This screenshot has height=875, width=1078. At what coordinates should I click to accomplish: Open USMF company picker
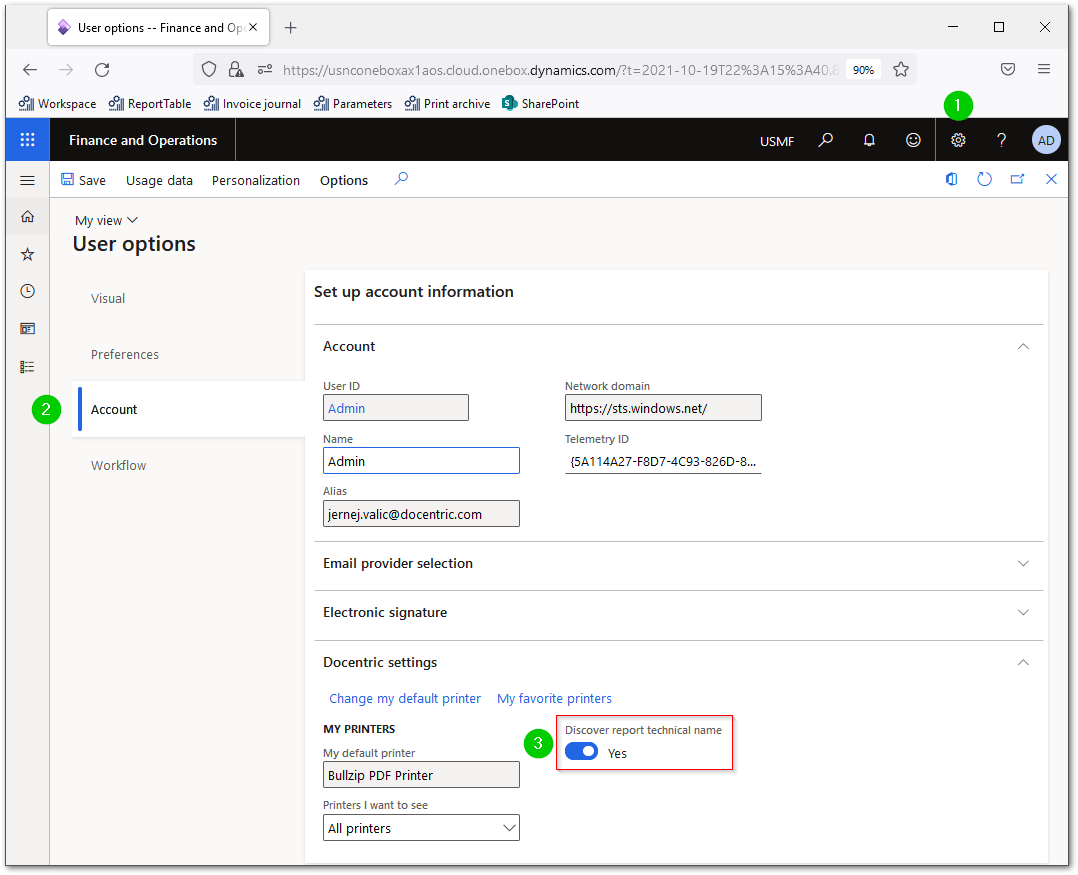[777, 141]
